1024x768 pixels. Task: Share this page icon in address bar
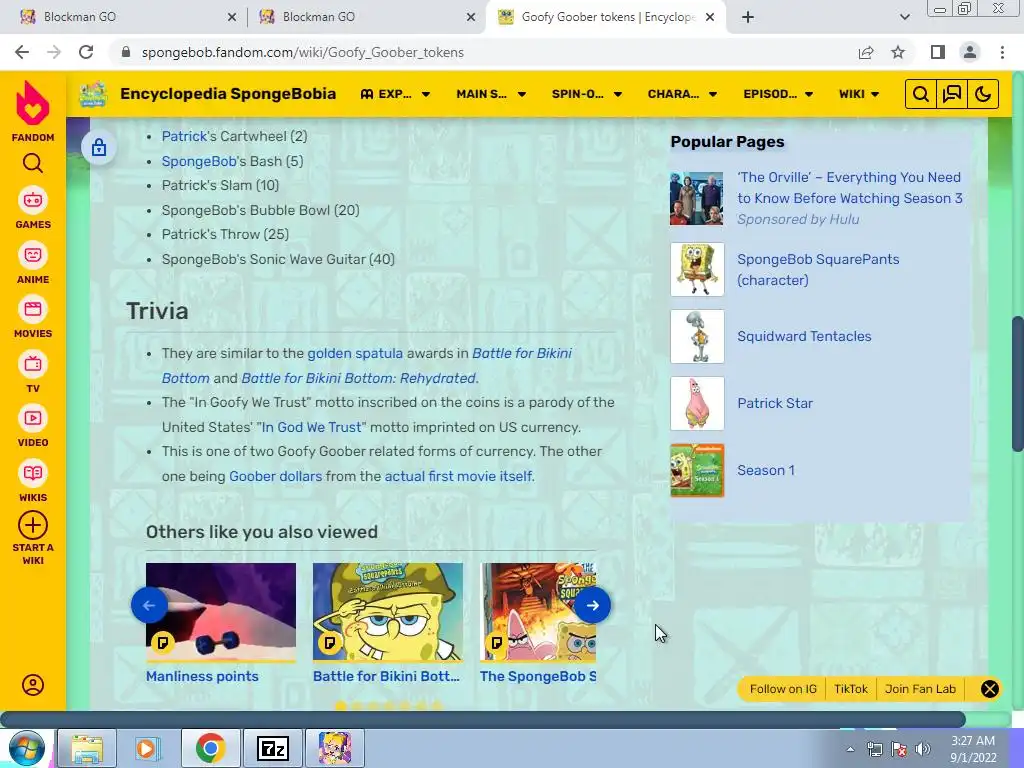click(866, 52)
